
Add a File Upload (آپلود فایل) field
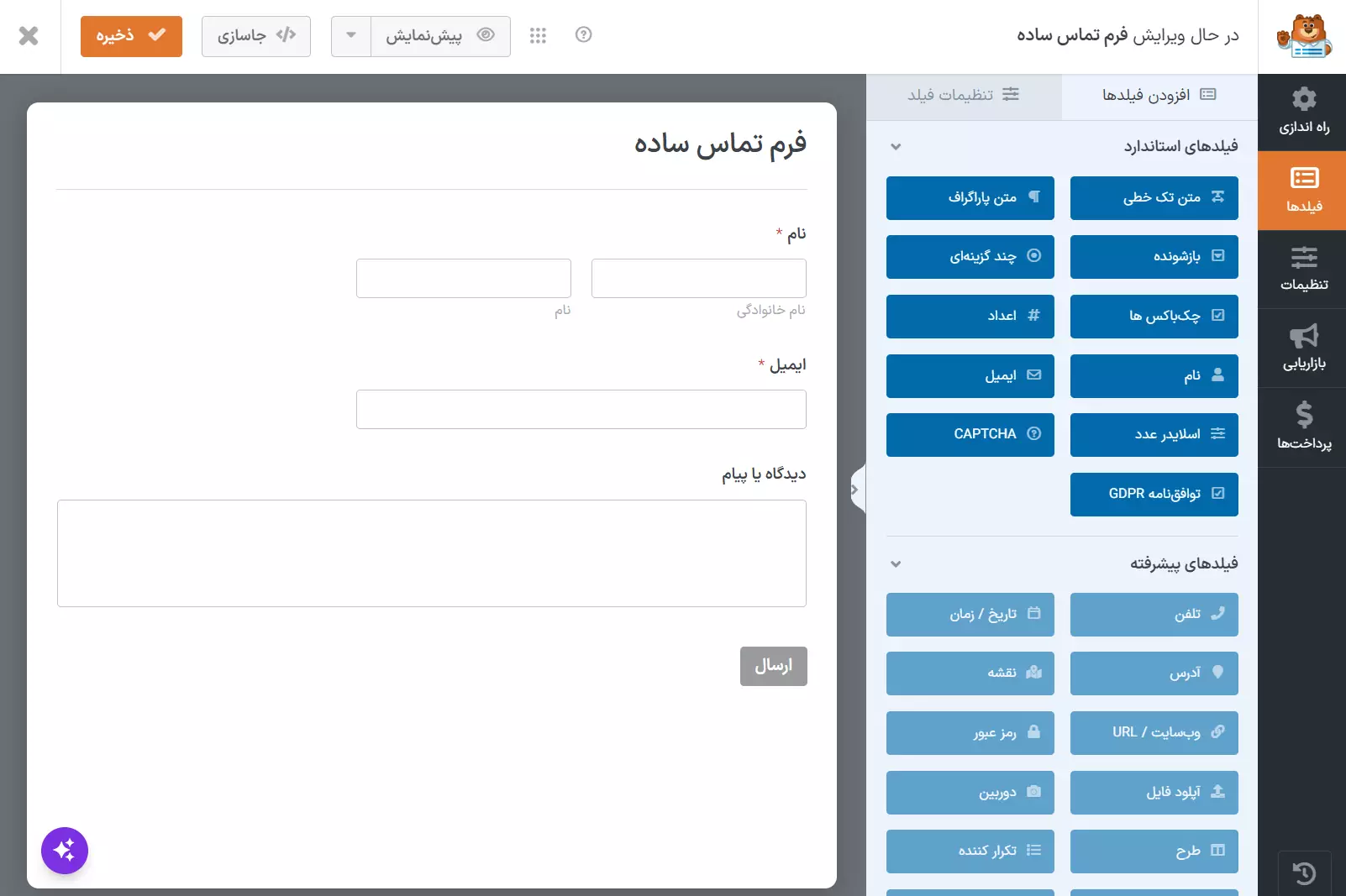(1154, 793)
